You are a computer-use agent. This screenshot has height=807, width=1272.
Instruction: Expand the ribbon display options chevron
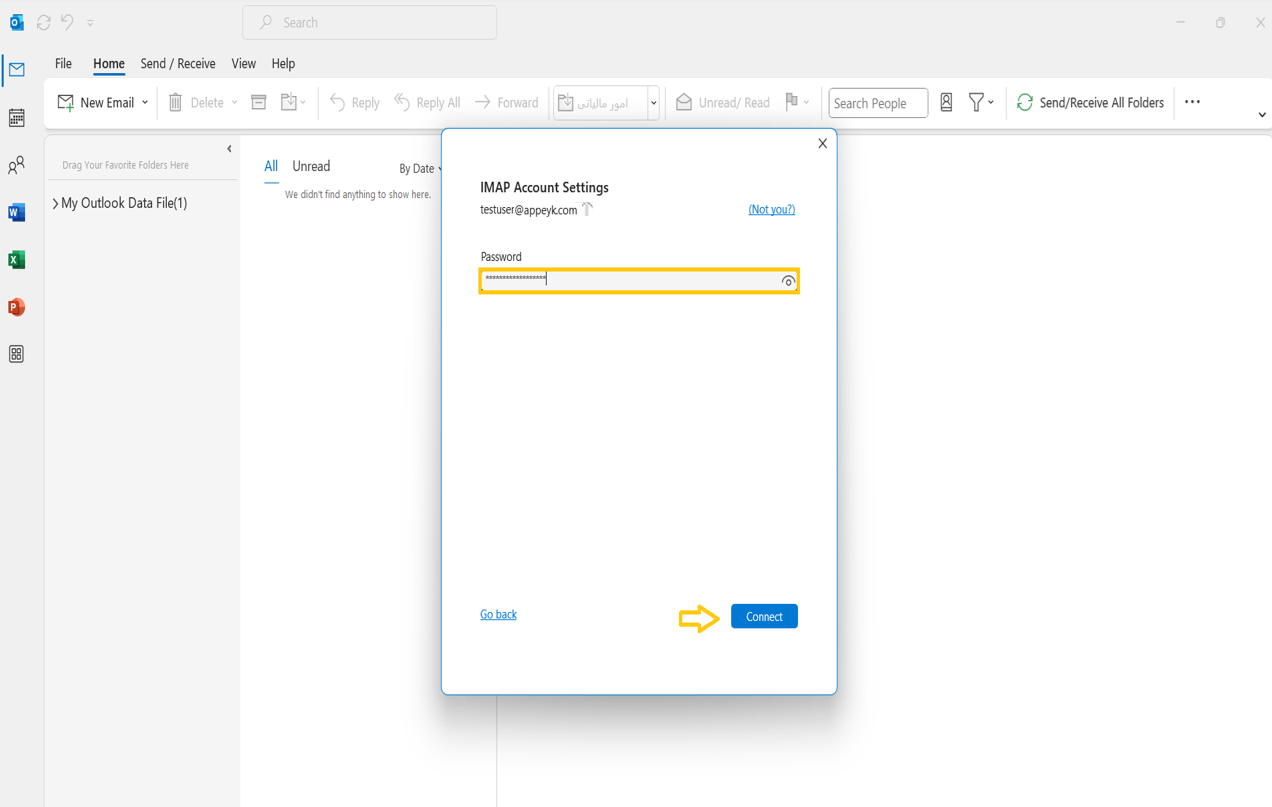click(1262, 115)
